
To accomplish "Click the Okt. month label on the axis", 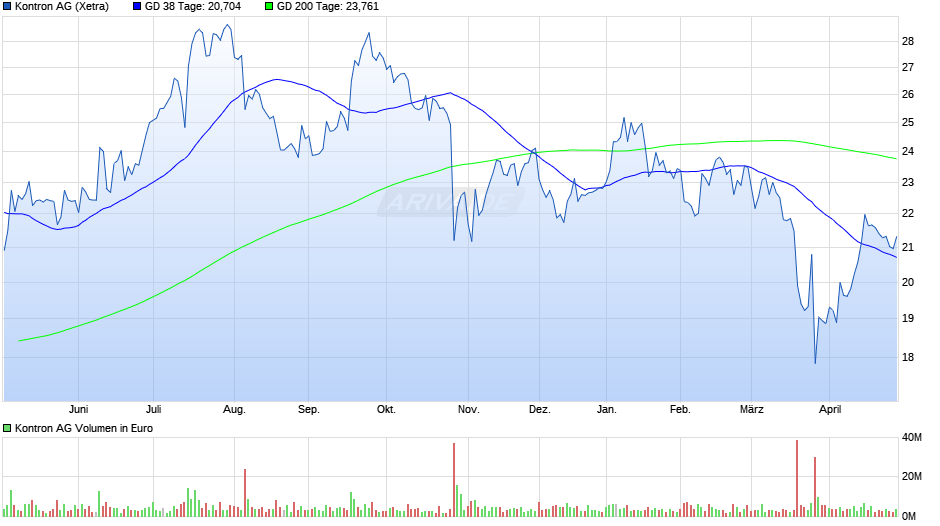I will tap(386, 409).
